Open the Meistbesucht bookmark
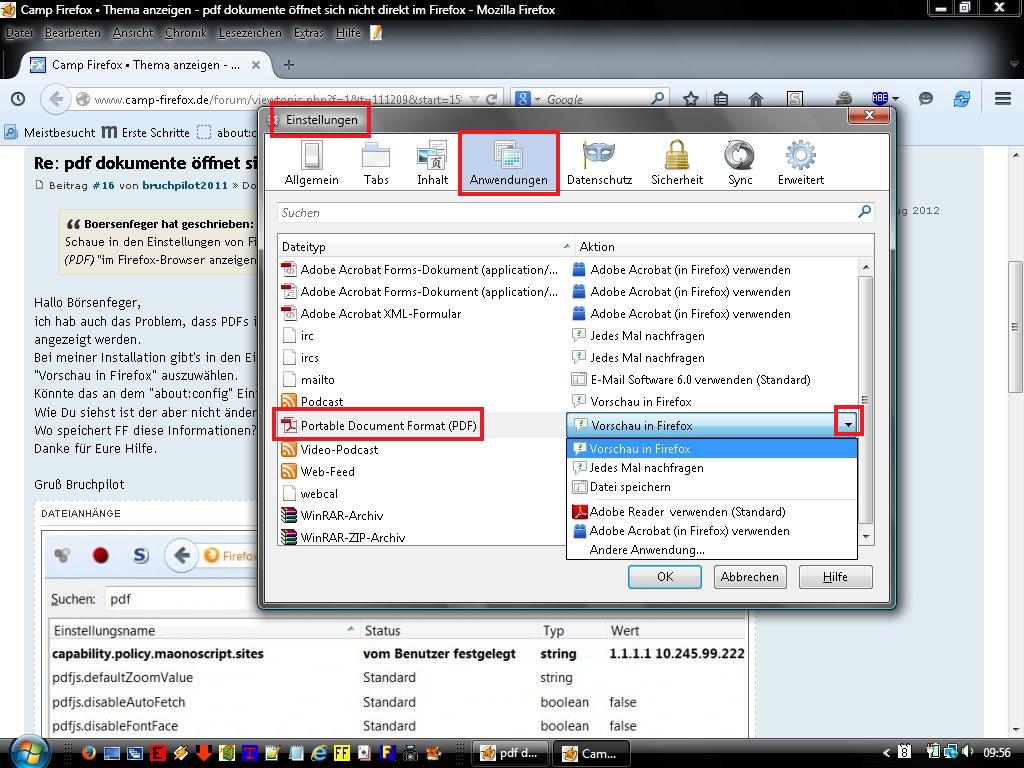Viewport: 1024px width, 768px height. (x=51, y=132)
